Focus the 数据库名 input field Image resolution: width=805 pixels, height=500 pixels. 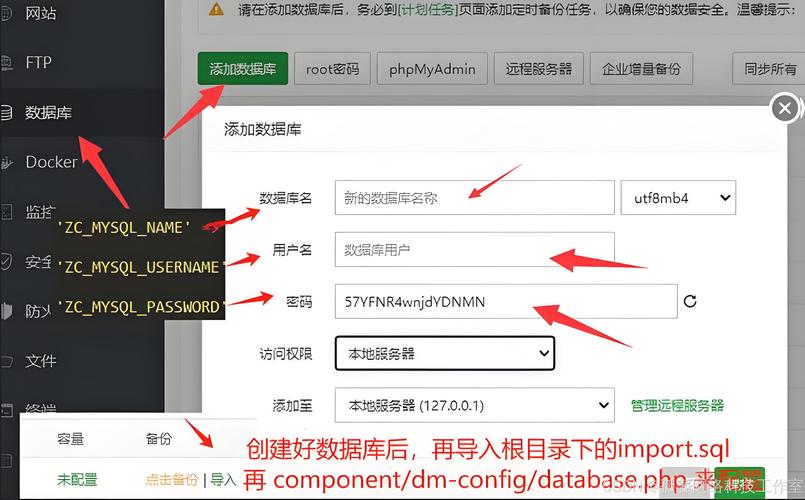coord(474,198)
